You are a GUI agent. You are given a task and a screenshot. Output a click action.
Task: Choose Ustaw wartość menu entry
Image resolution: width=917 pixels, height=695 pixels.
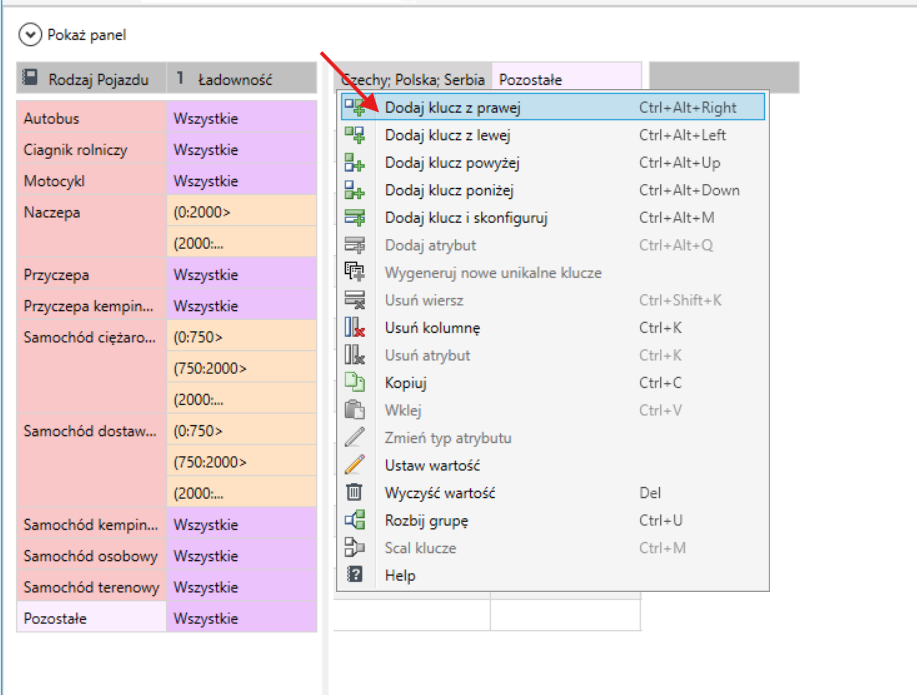[553, 465]
